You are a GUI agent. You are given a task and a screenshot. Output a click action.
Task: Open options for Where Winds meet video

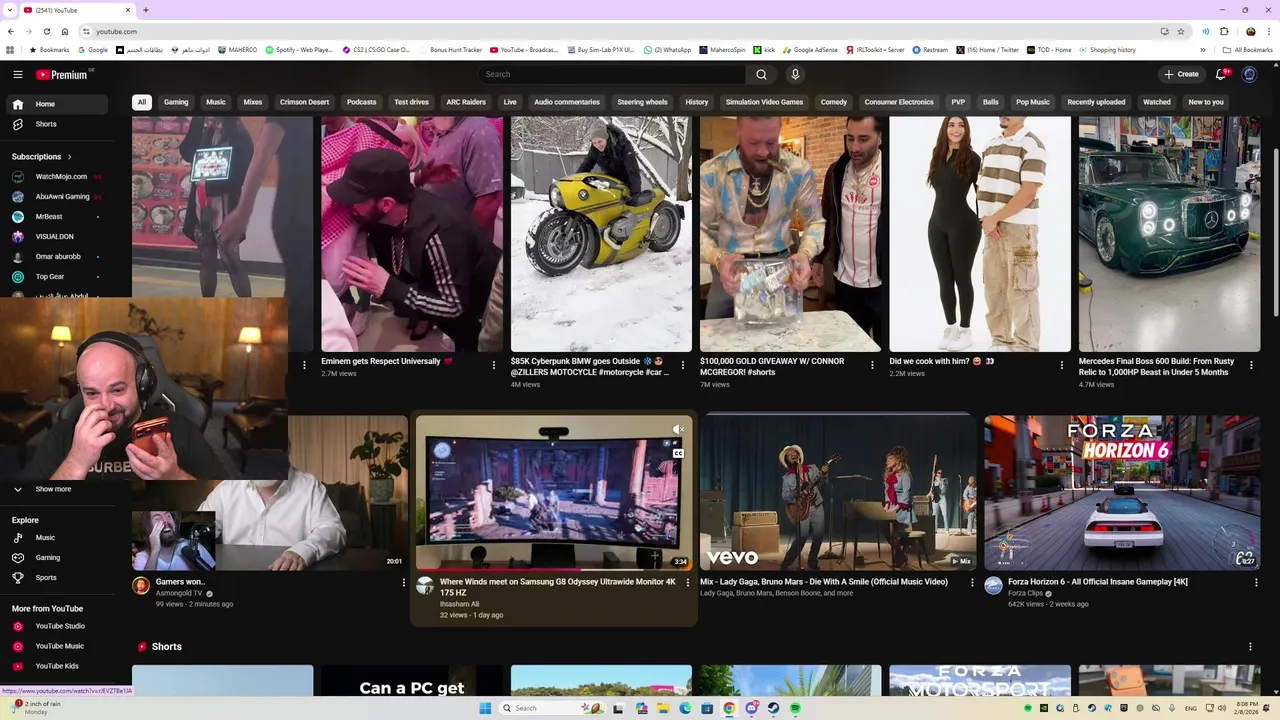pyautogui.click(x=687, y=582)
